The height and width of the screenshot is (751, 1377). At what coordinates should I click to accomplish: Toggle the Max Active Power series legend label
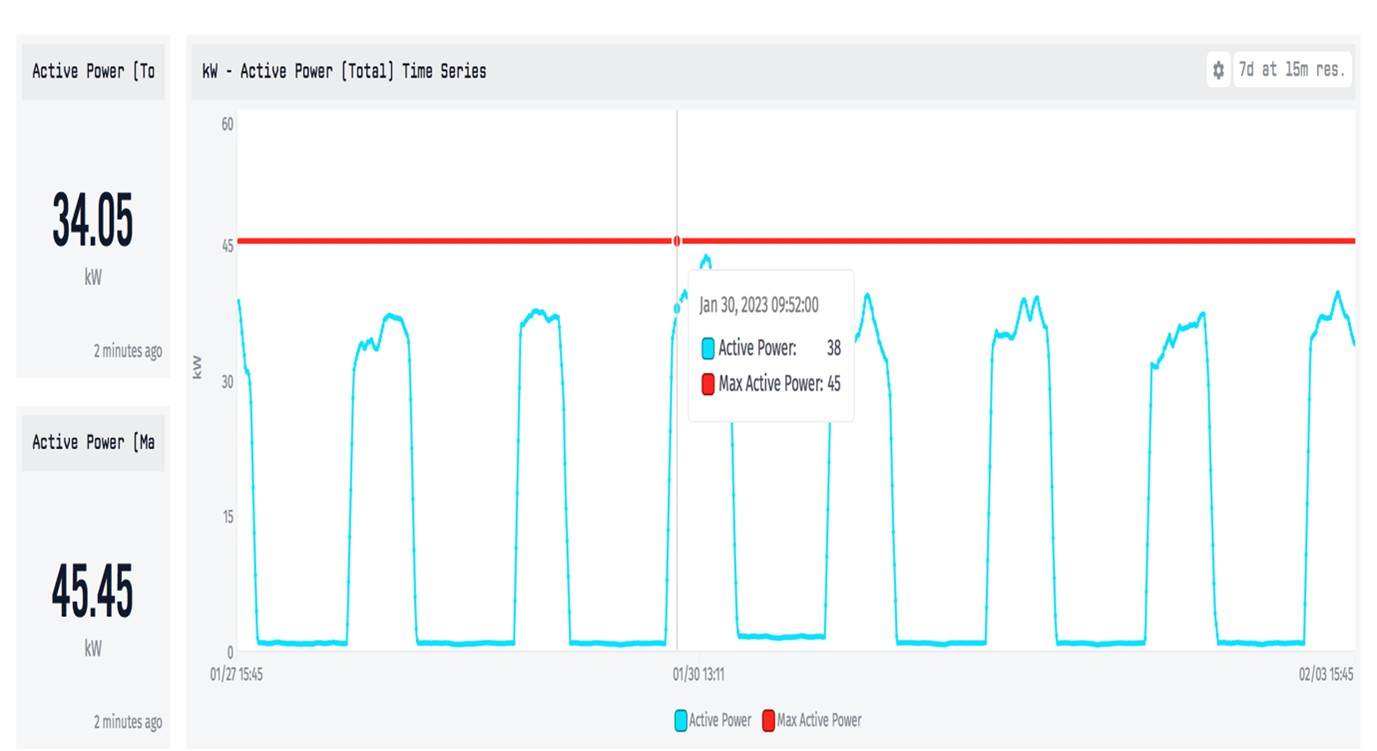tap(819, 720)
